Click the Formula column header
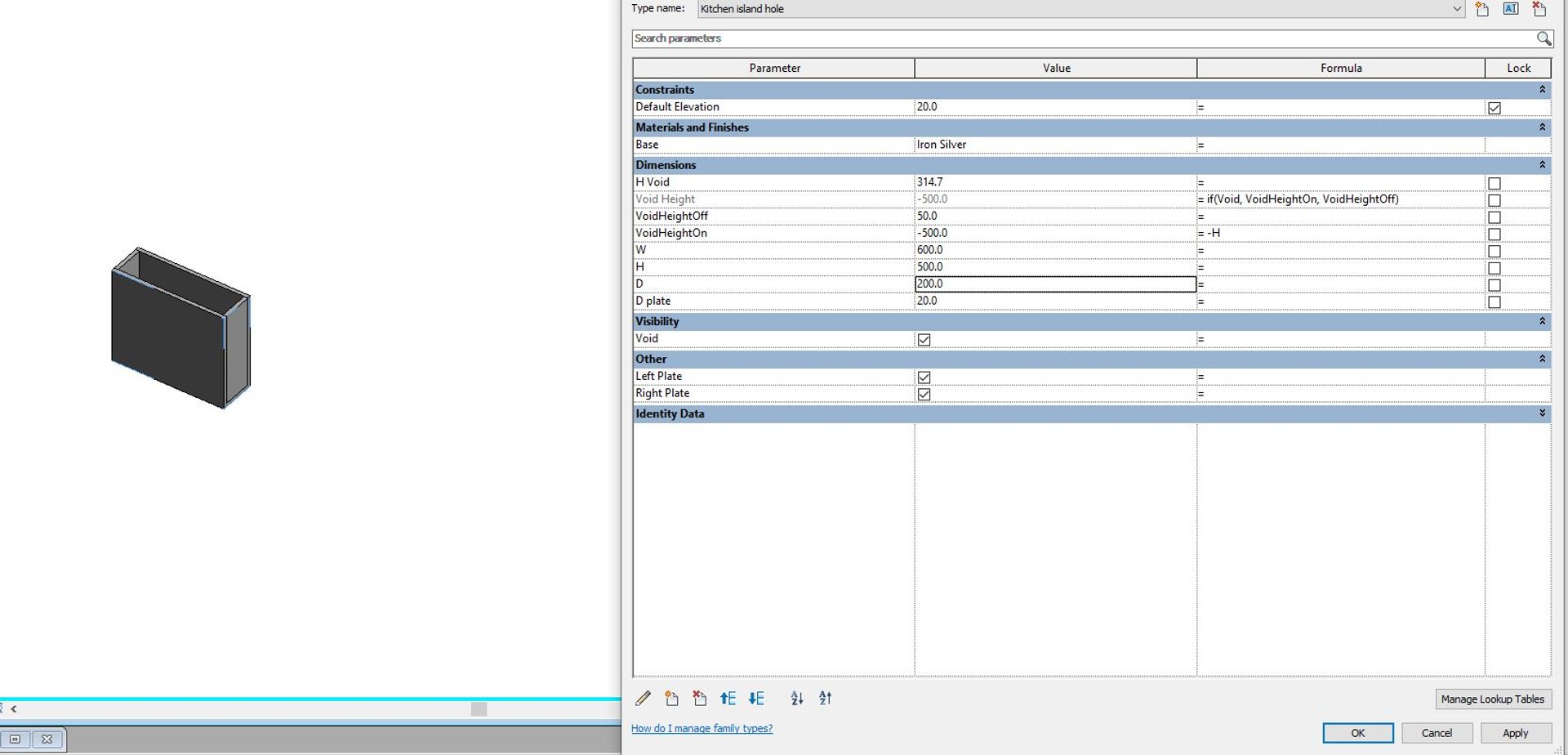The width and height of the screenshot is (1568, 755). coord(1341,68)
